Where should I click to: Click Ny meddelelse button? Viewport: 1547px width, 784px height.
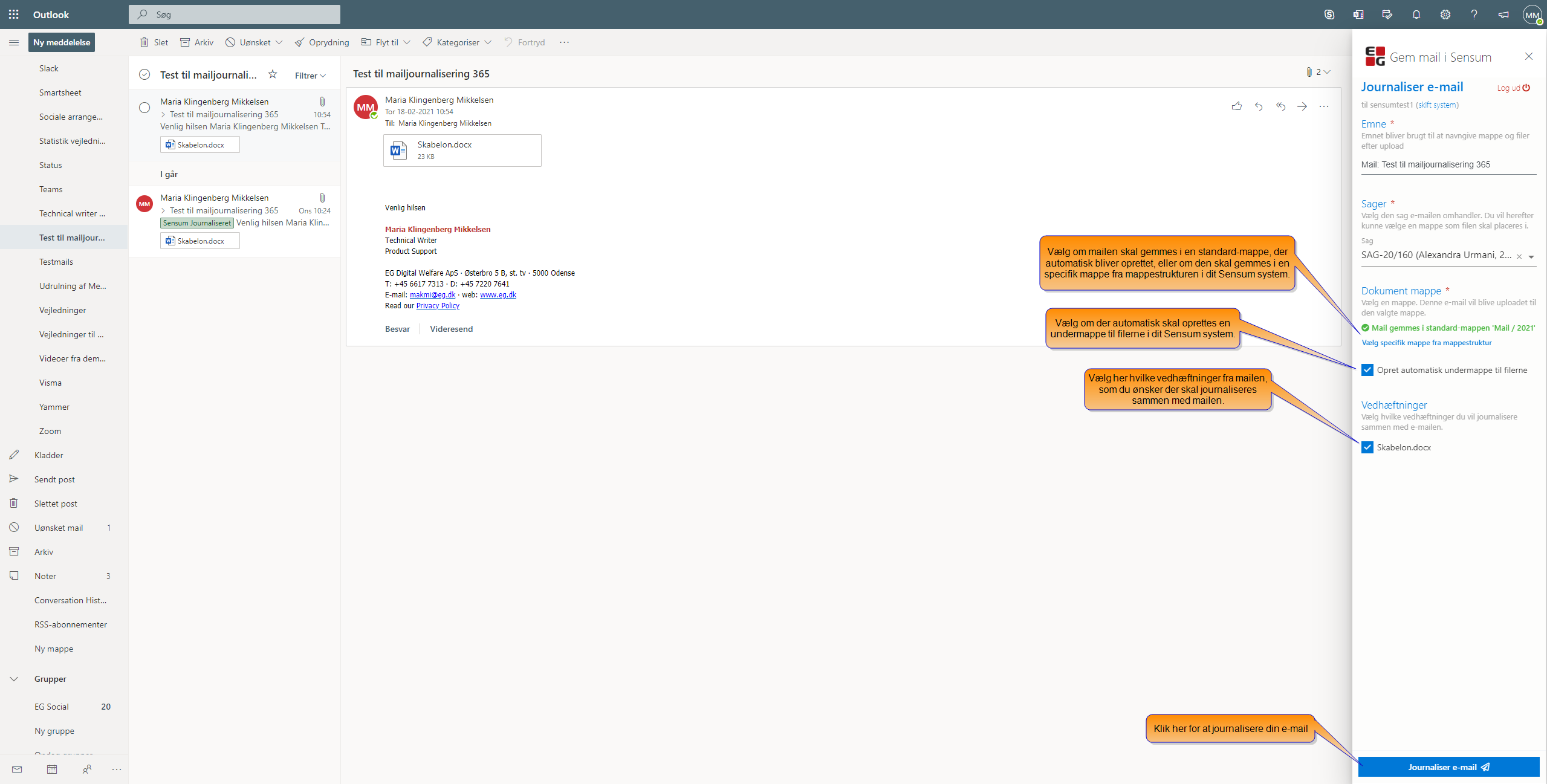pos(62,42)
